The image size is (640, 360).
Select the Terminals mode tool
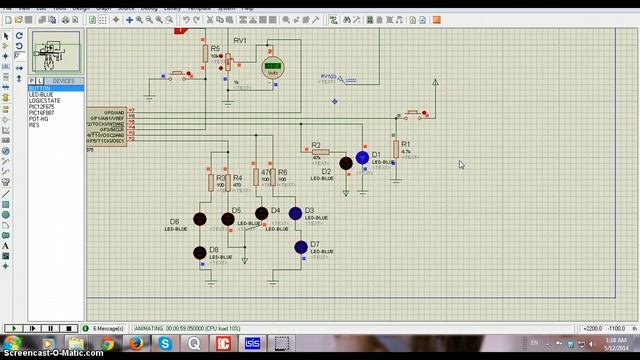pyautogui.click(x=6, y=109)
